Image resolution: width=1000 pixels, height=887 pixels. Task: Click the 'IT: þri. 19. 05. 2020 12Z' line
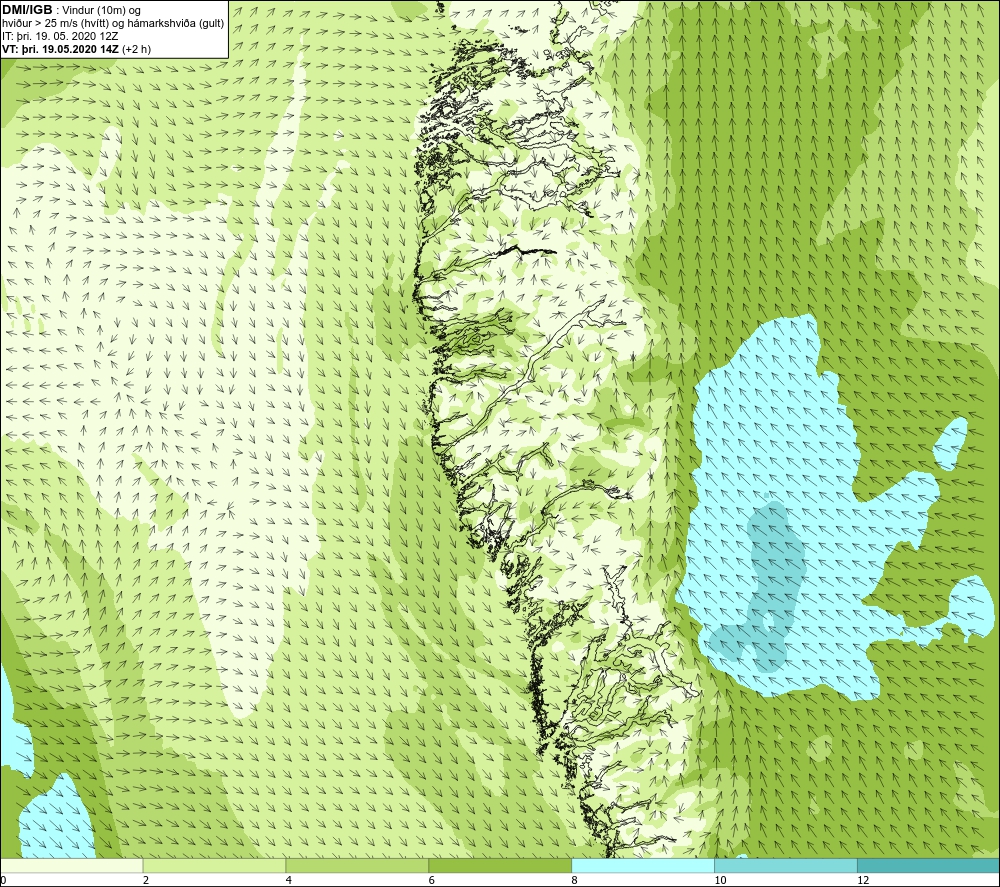tap(60, 36)
